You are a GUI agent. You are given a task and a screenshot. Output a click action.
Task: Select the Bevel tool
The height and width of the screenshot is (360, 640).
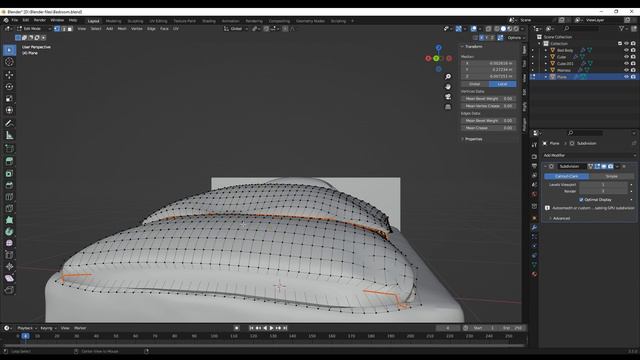click(x=9, y=185)
